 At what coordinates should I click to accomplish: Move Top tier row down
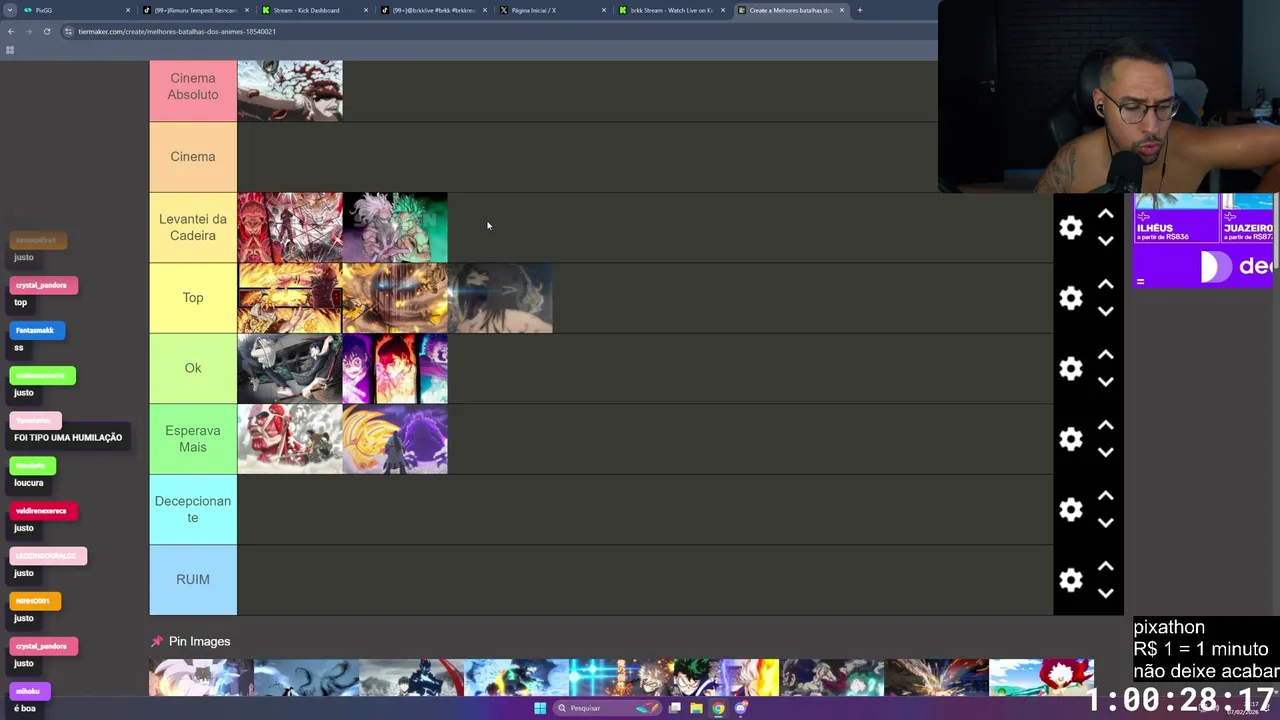click(x=1105, y=311)
